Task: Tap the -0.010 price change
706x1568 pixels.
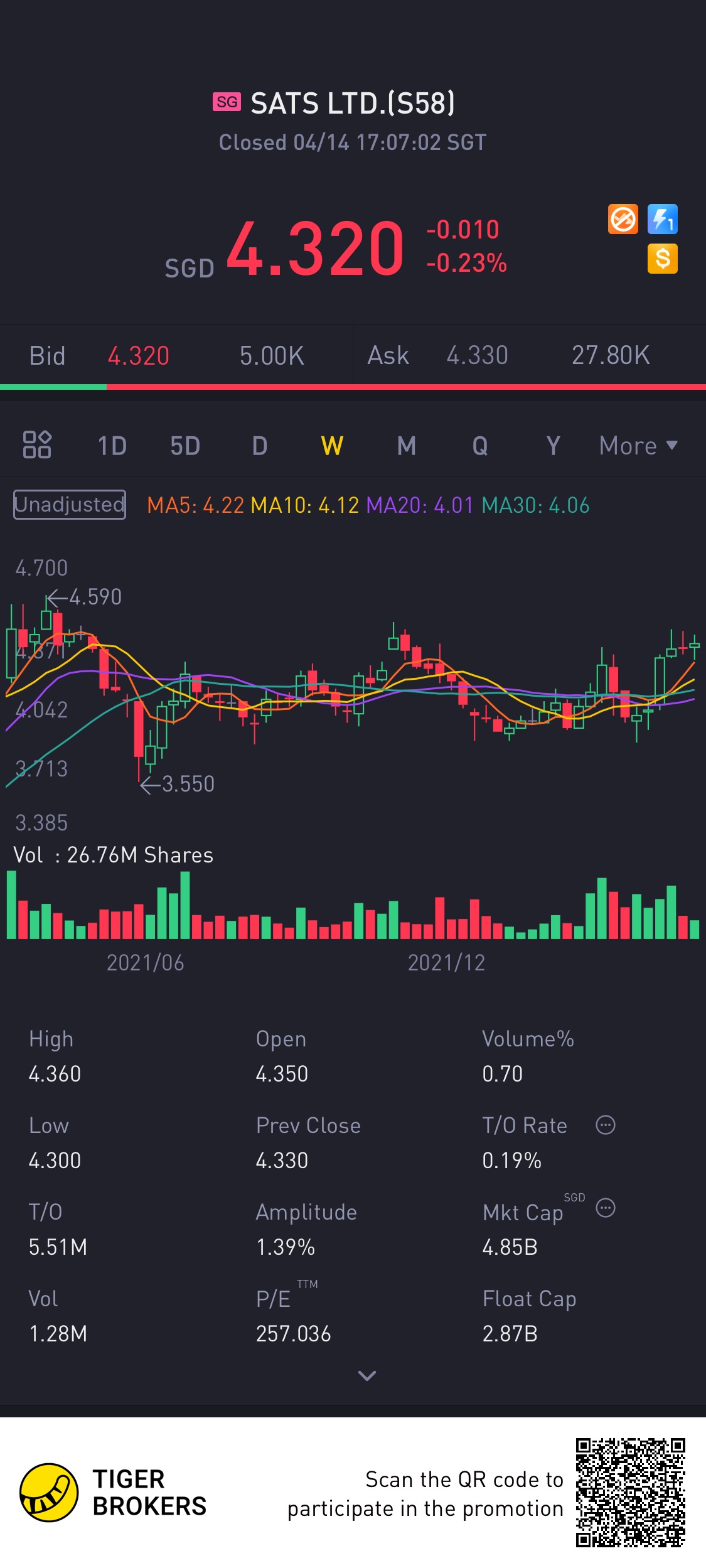Action: point(463,230)
